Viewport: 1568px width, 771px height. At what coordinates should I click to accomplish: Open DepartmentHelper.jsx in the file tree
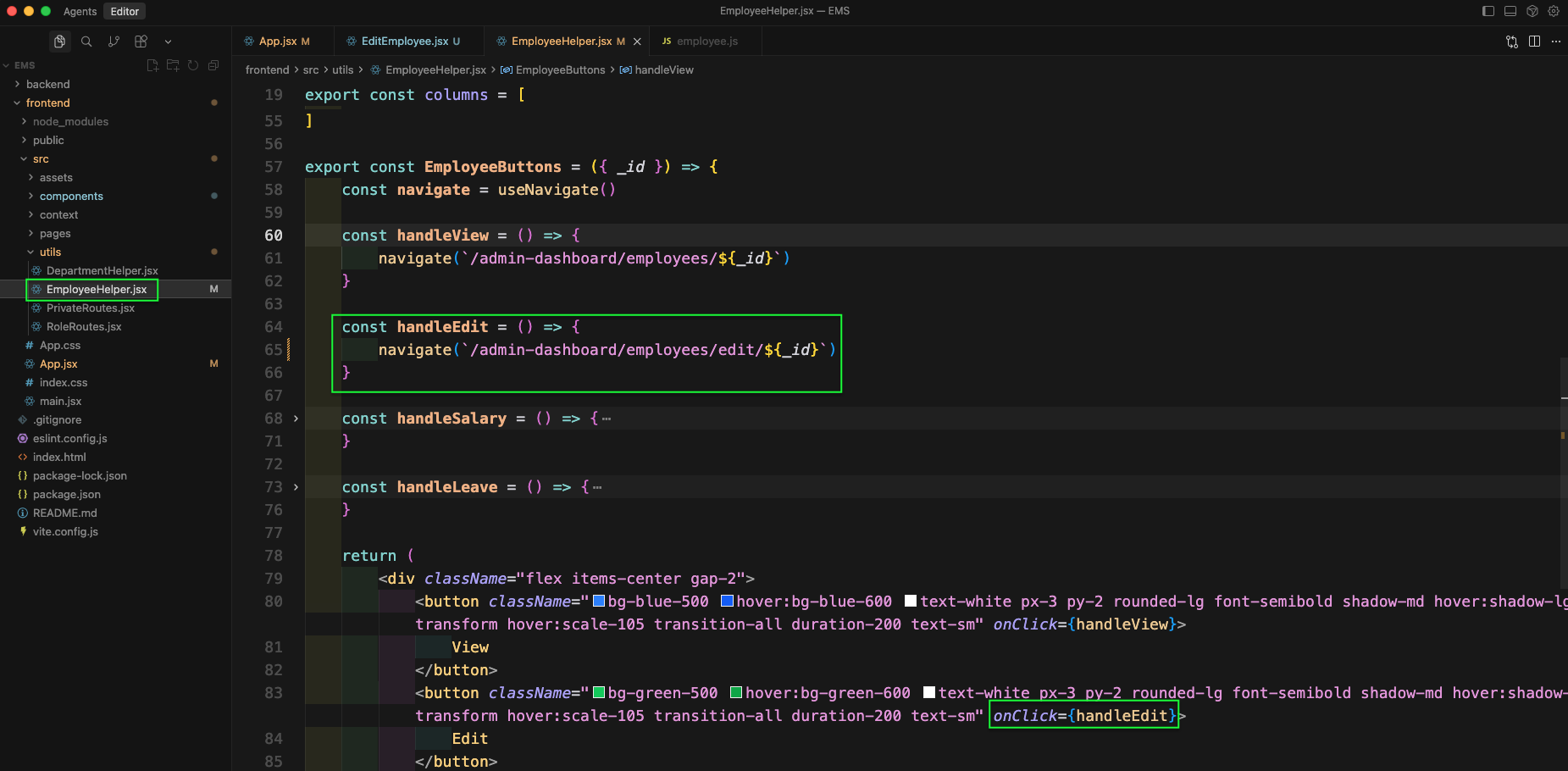click(115, 271)
